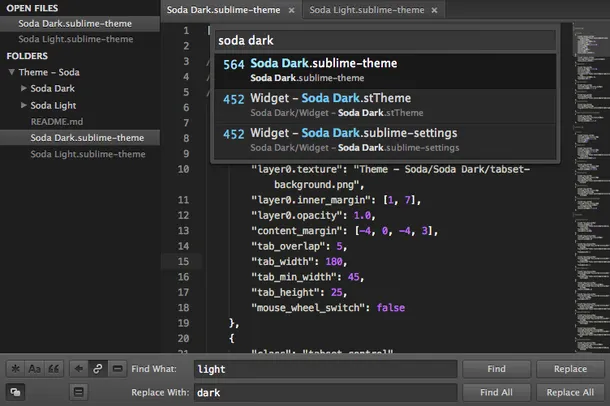Image resolution: width=610 pixels, height=406 pixels.
Task: Click the Find All button
Action: tap(496, 392)
